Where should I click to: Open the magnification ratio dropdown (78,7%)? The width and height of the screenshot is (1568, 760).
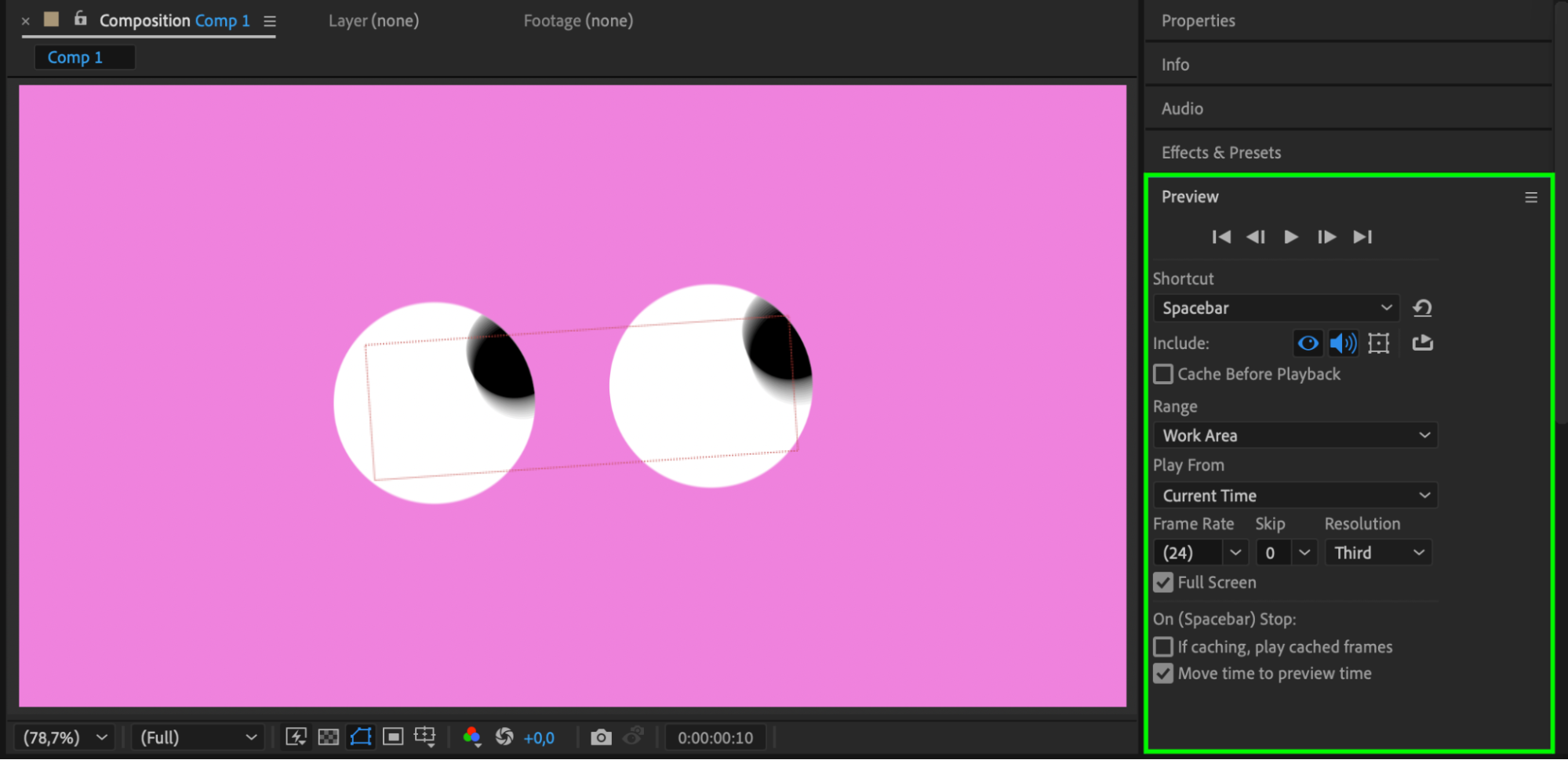click(x=64, y=737)
